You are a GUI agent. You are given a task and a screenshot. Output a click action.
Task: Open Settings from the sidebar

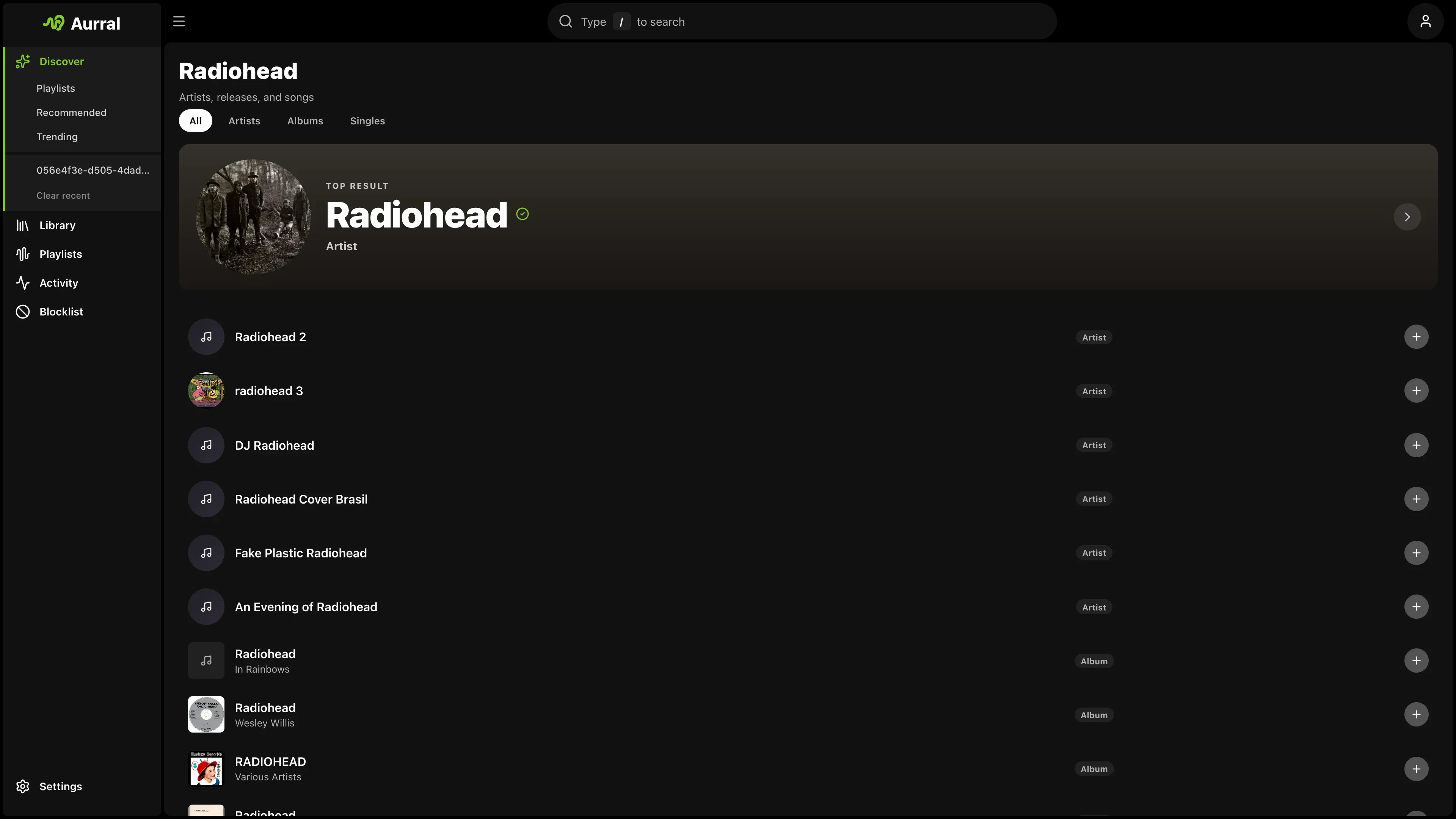(x=83, y=787)
